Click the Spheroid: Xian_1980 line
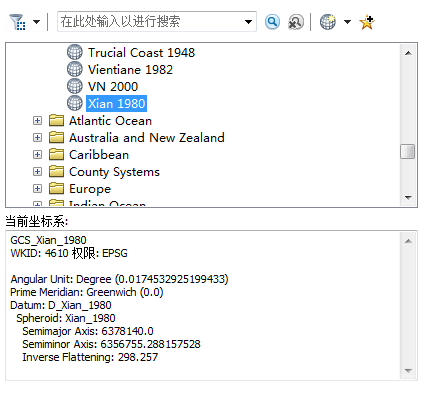The width and height of the screenshot is (426, 393). coord(66,318)
